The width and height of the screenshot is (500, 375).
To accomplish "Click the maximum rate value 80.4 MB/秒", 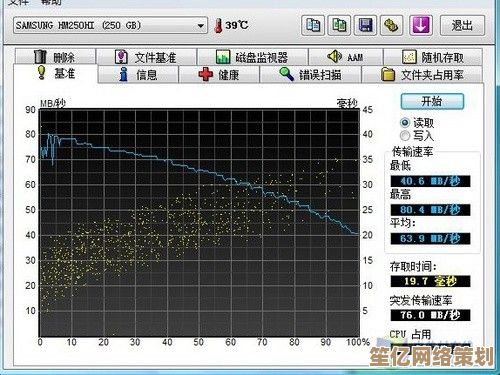I will coord(430,210).
